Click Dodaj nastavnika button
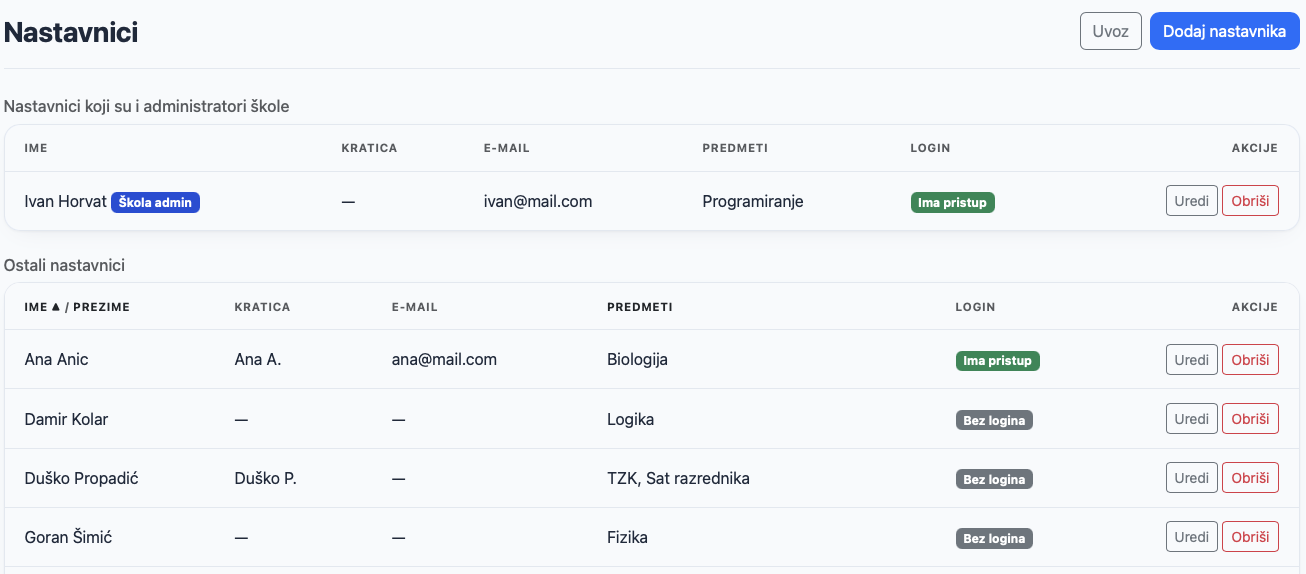Image resolution: width=1306 pixels, height=574 pixels. click(x=1224, y=31)
